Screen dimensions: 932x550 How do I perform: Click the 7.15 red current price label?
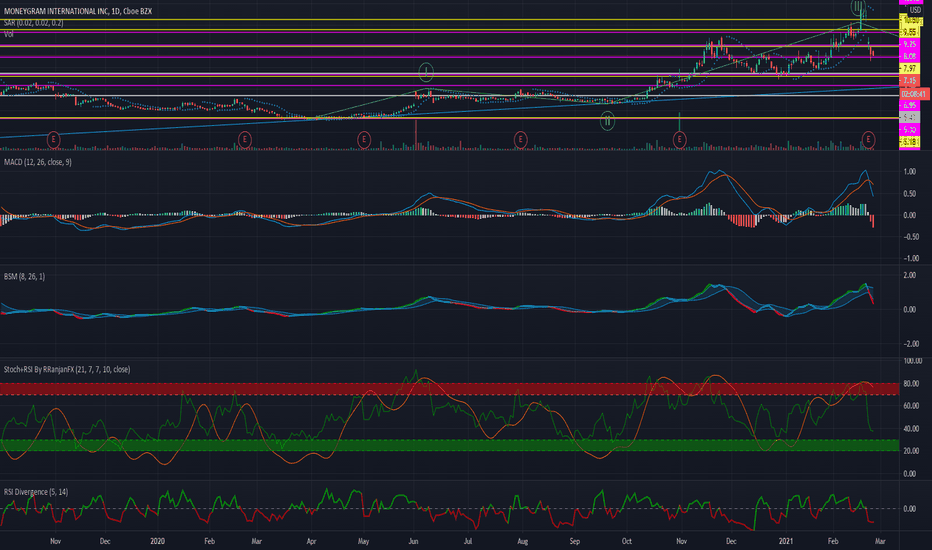(x=909, y=81)
